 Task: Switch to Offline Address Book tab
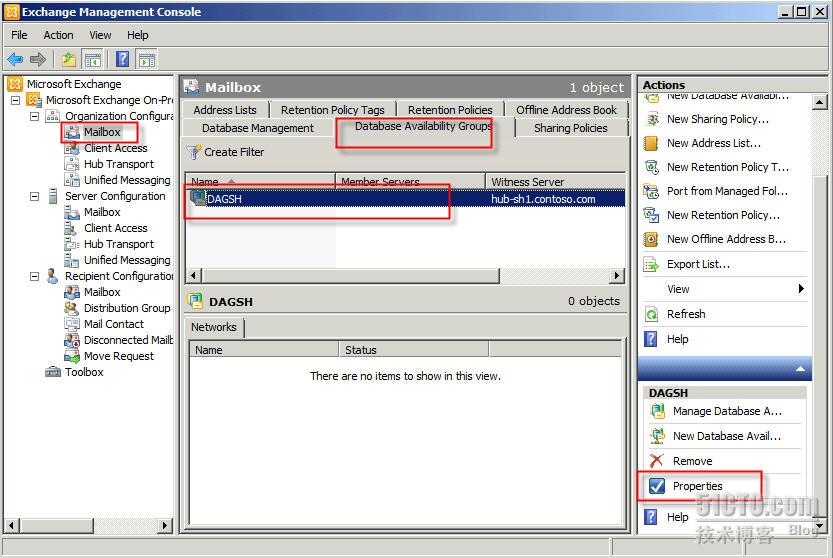tap(566, 109)
